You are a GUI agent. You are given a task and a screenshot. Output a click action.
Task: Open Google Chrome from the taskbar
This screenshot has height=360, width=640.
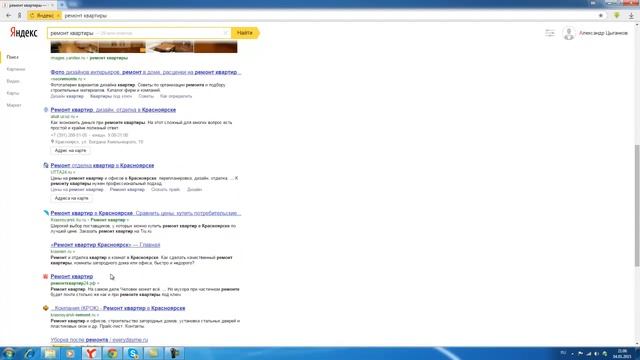click(112, 353)
